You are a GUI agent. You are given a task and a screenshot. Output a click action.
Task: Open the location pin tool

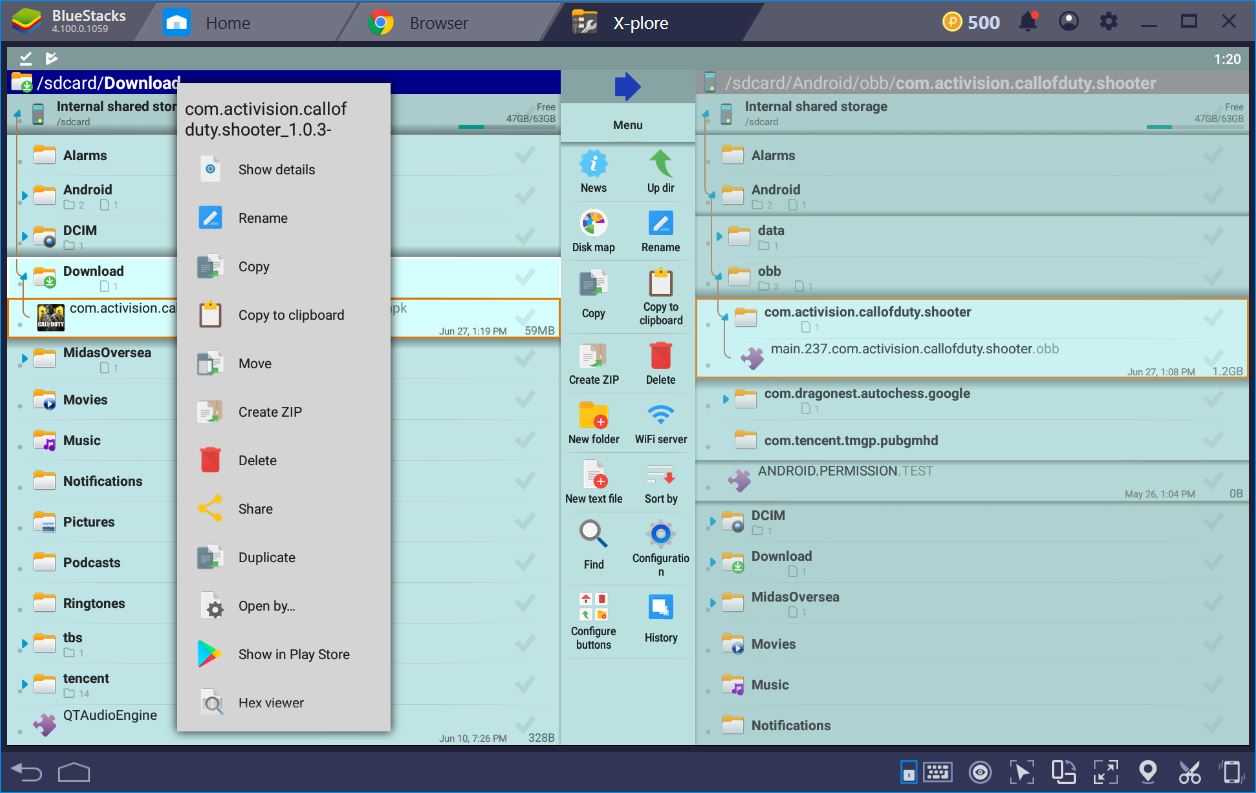(x=1148, y=772)
